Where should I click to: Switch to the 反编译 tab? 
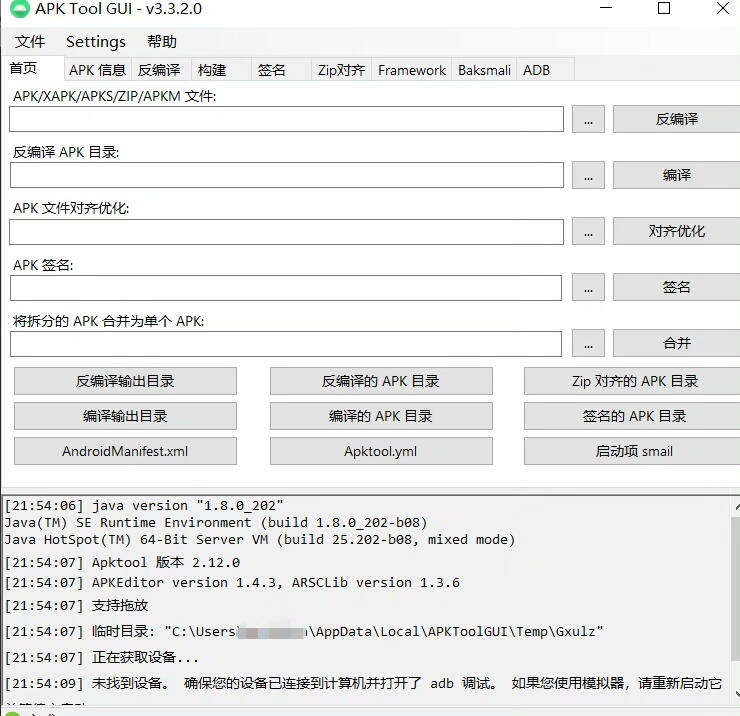click(160, 70)
